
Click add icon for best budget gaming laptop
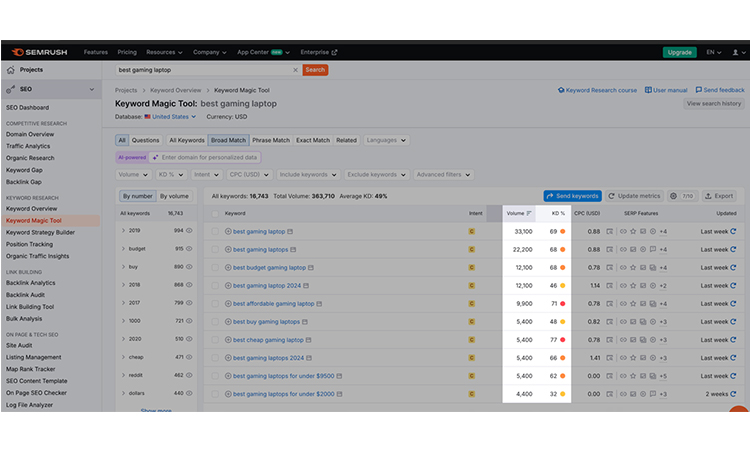pos(228,268)
